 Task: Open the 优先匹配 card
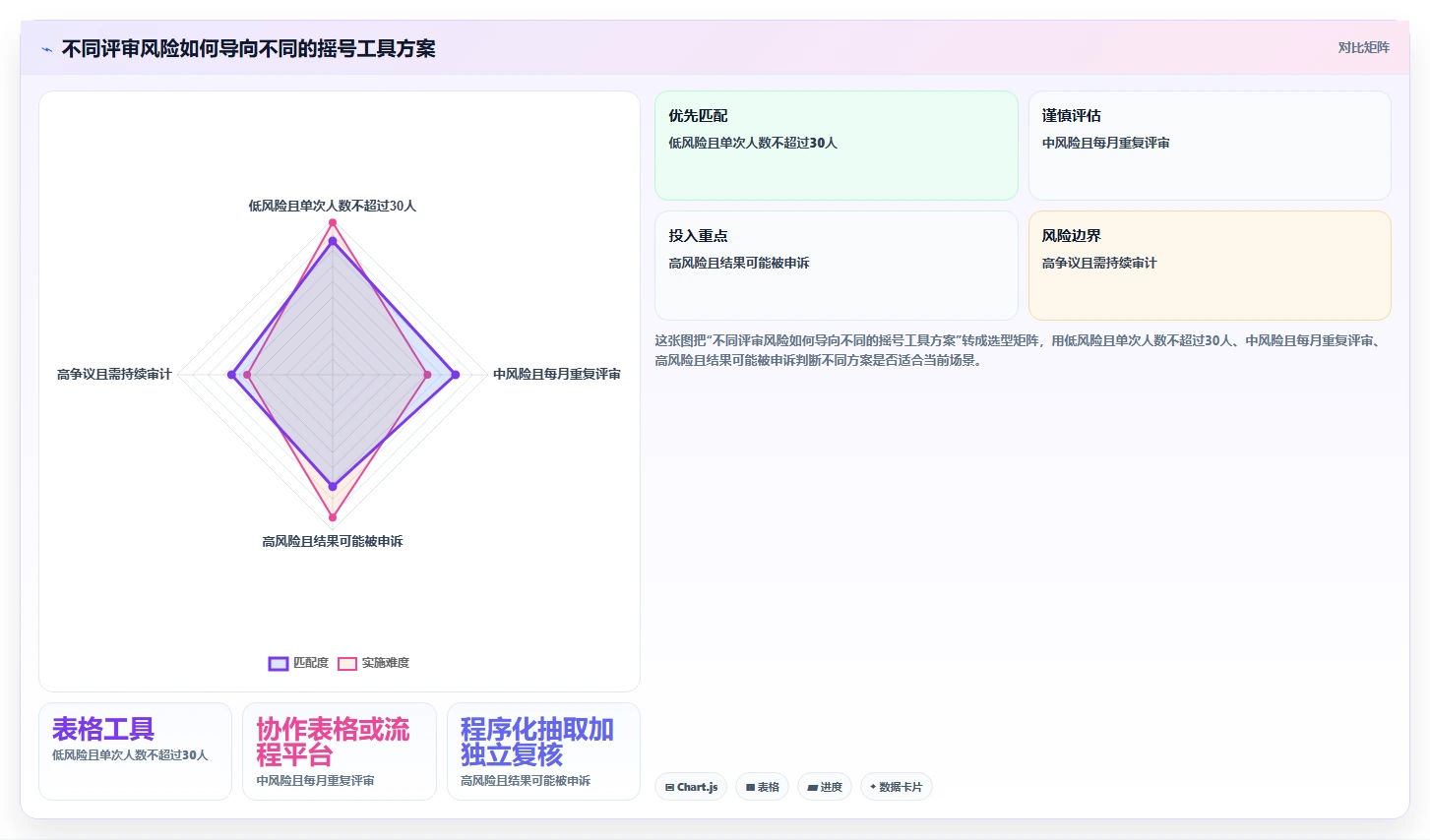[837, 146]
